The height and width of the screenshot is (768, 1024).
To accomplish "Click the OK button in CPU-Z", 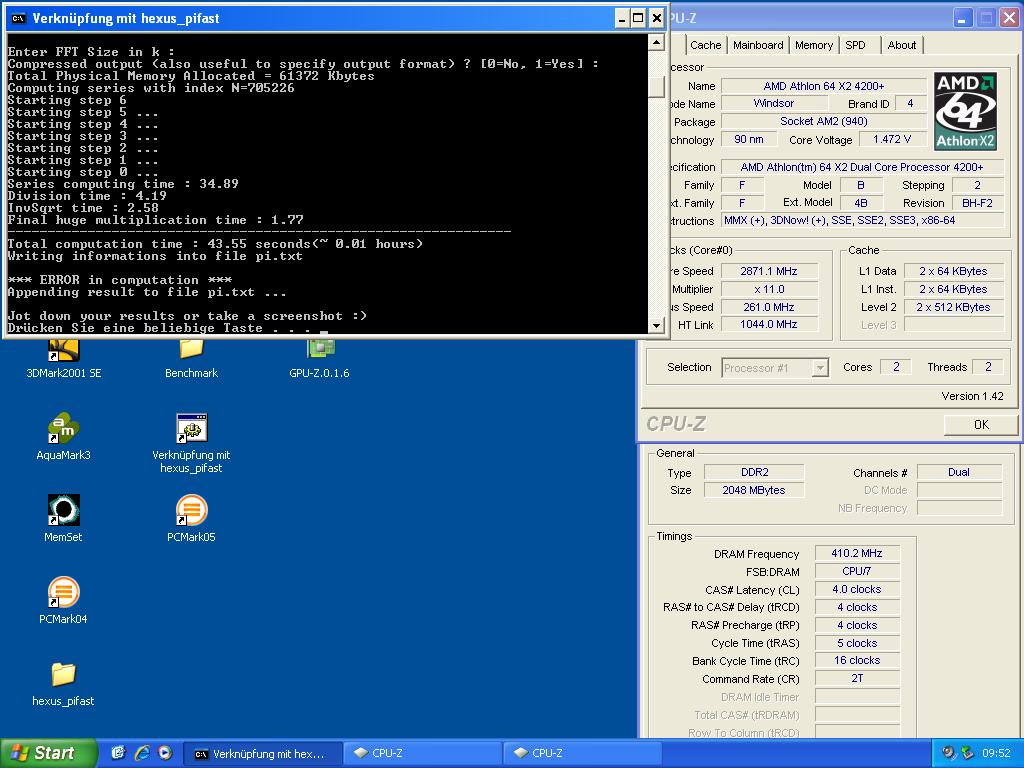I will point(980,424).
